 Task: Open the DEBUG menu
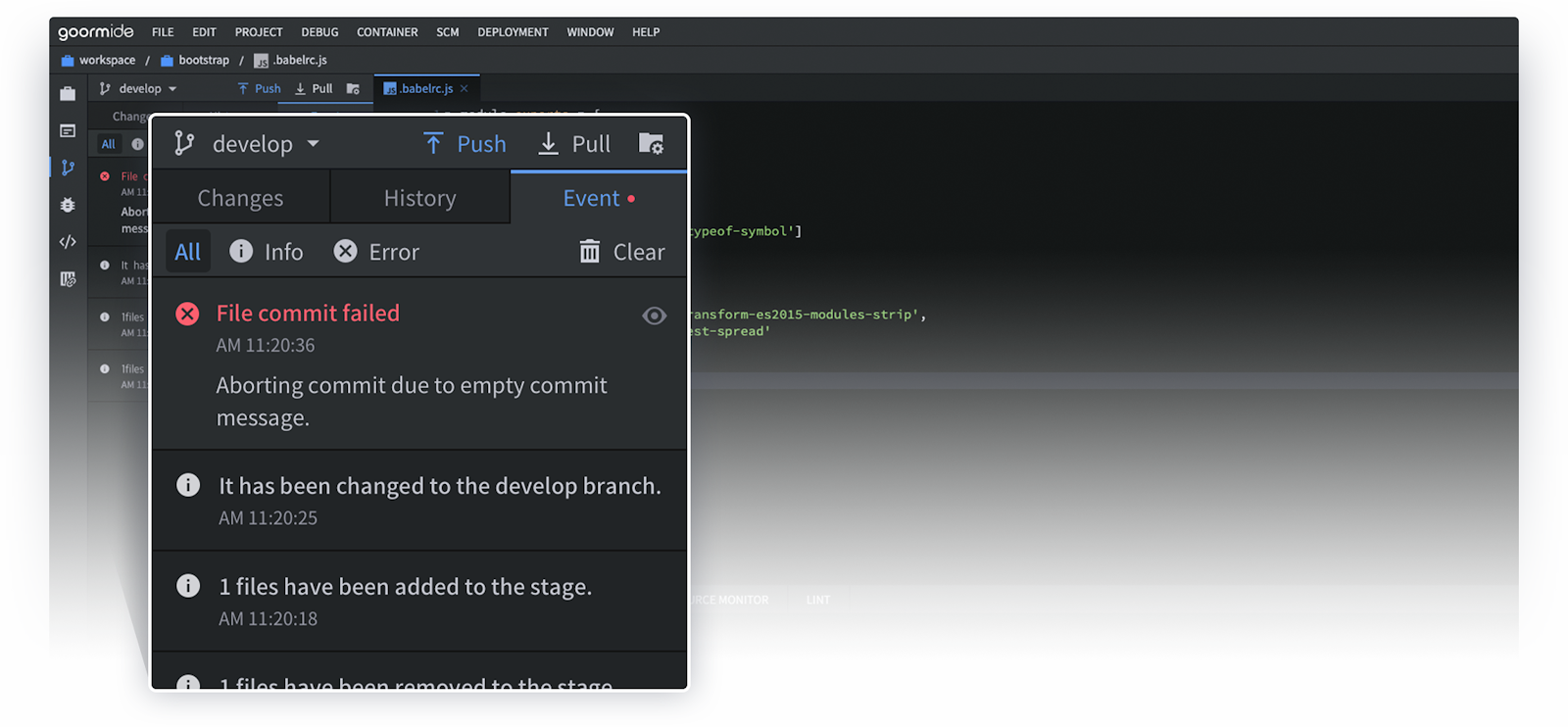319,32
